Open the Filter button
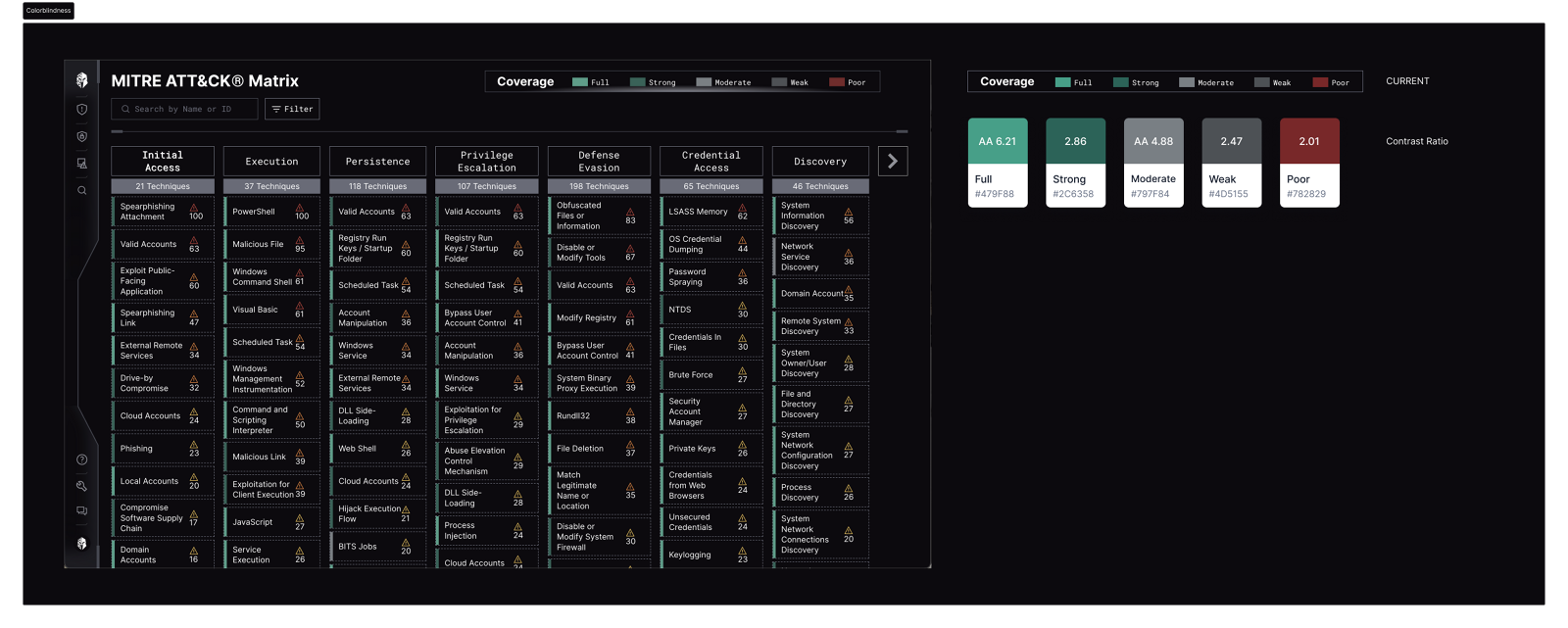The width and height of the screenshot is (1568, 628). 292,109
